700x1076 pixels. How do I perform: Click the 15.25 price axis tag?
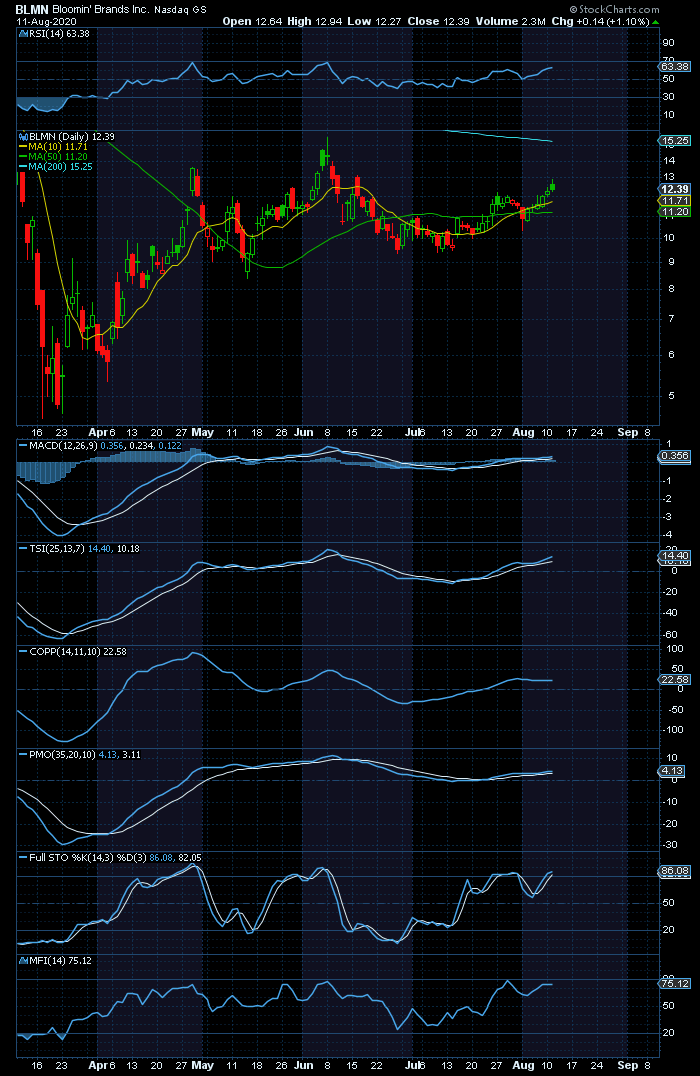(x=675, y=141)
